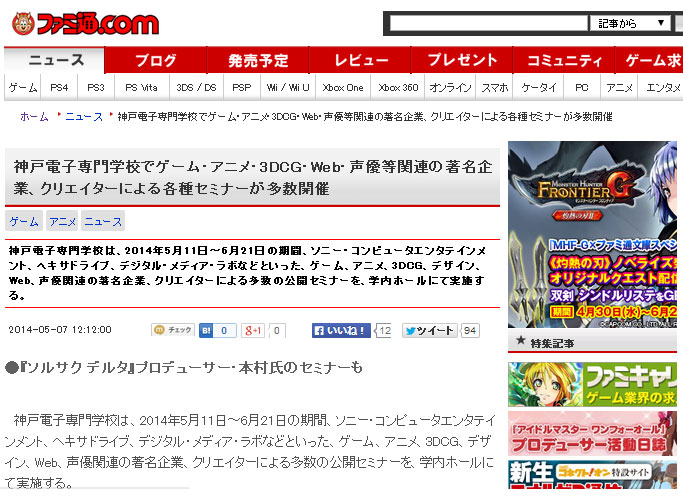The height and width of the screenshot is (503, 683).
Task: Go to the コミュニティ tab
Action: 564,60
